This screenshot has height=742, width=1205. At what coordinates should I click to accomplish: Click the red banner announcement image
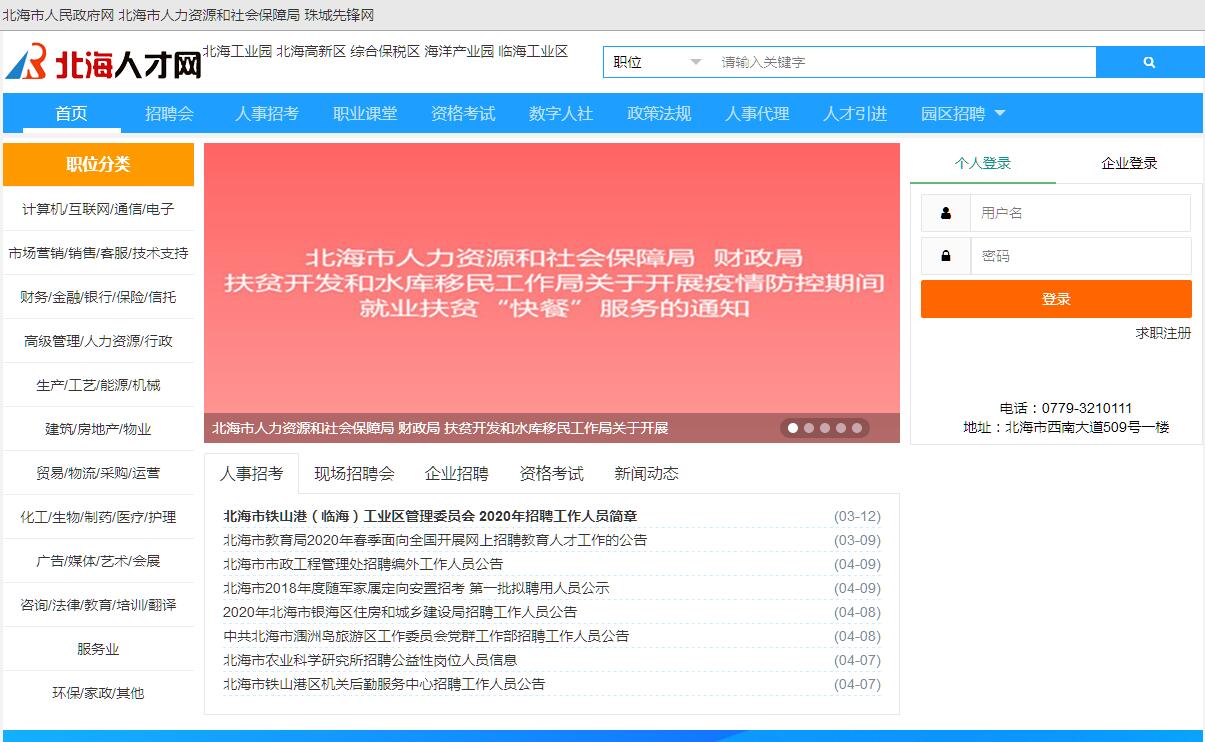[x=551, y=280]
